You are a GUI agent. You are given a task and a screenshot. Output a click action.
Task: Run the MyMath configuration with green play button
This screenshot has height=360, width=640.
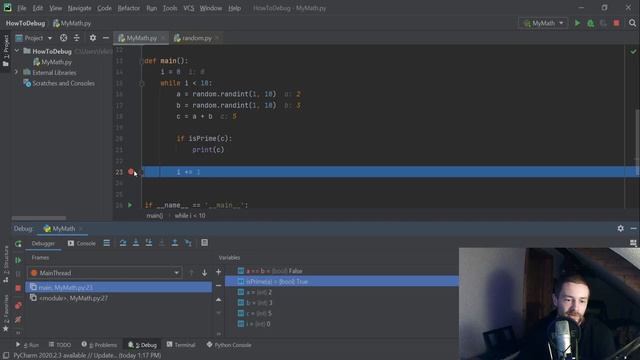[x=577, y=23]
